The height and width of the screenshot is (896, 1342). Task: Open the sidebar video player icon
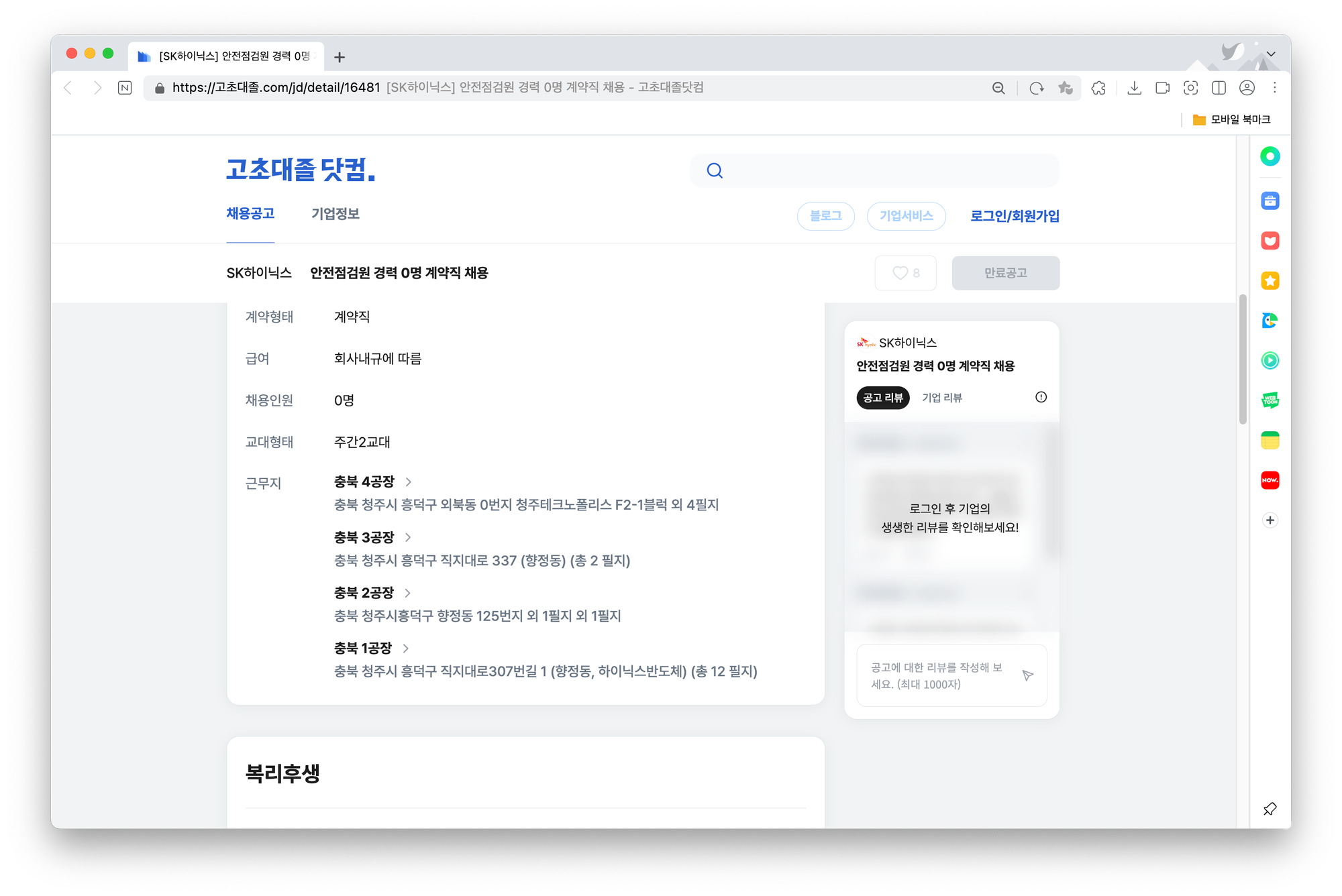click(1270, 361)
